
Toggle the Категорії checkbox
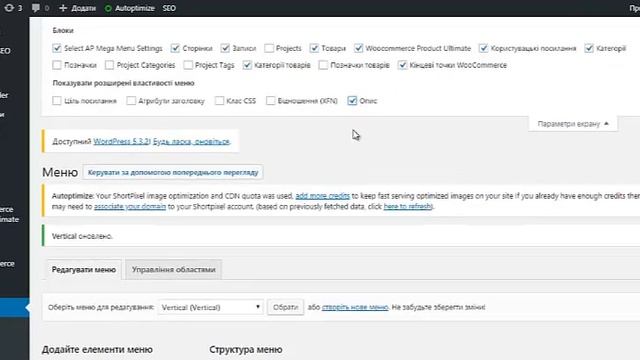tap(589, 48)
